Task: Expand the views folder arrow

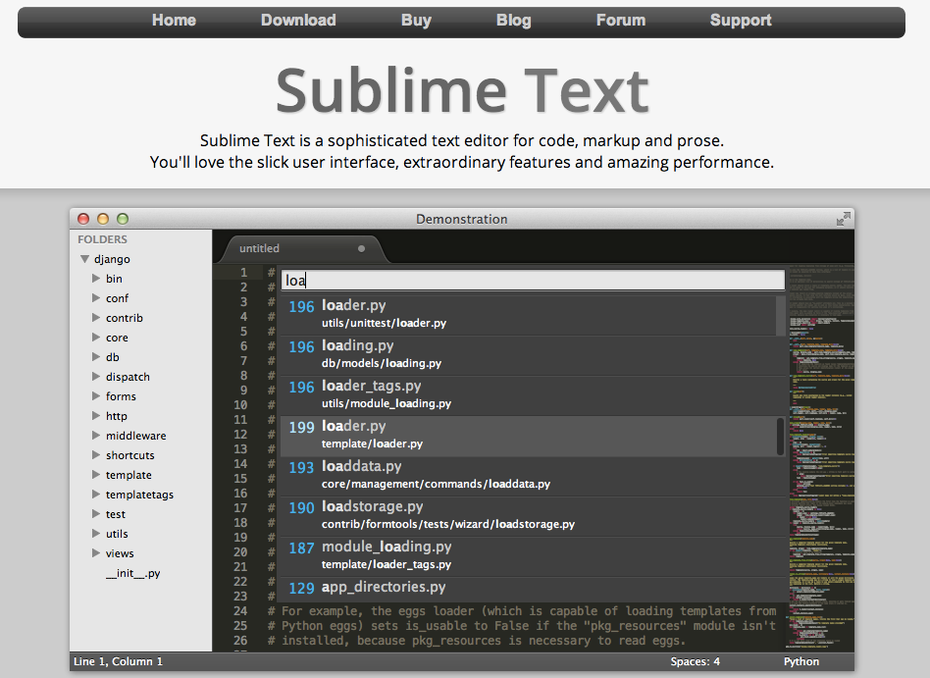Action: (x=96, y=553)
